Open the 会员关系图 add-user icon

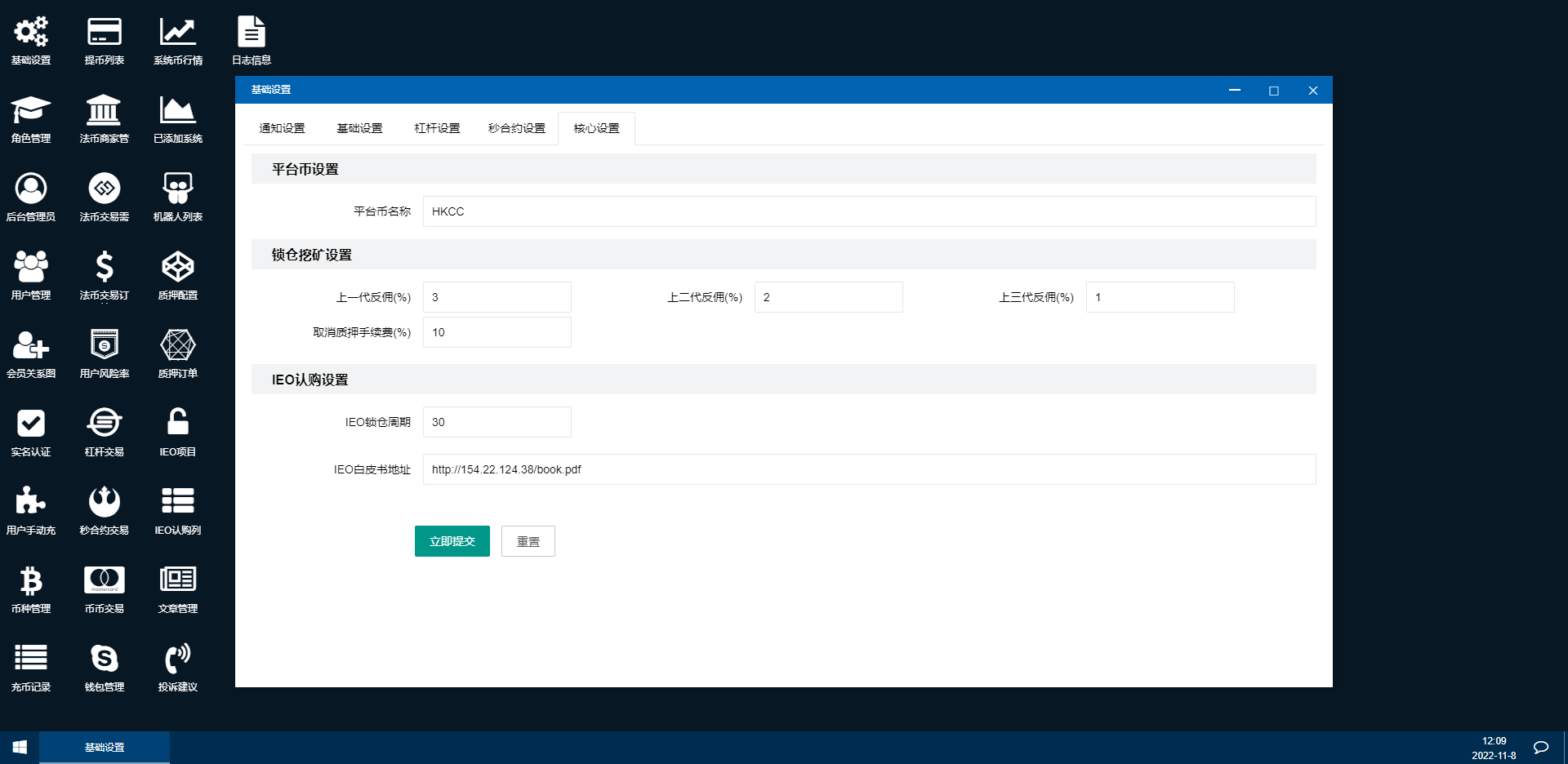point(31,345)
